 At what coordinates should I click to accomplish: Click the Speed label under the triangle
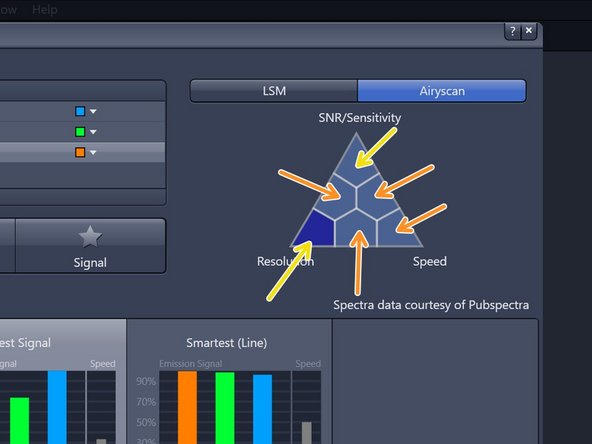tap(429, 261)
